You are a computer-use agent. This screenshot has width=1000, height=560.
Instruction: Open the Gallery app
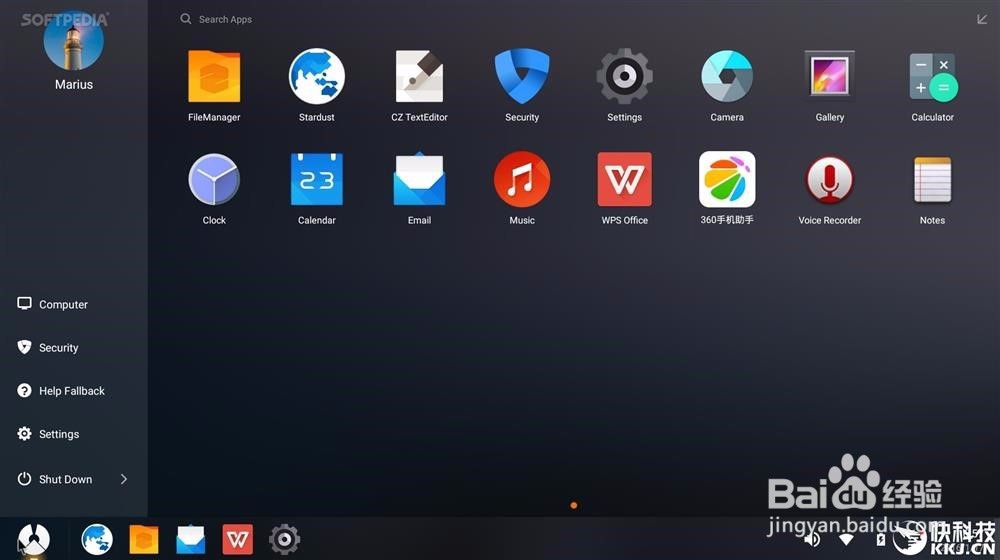point(830,75)
